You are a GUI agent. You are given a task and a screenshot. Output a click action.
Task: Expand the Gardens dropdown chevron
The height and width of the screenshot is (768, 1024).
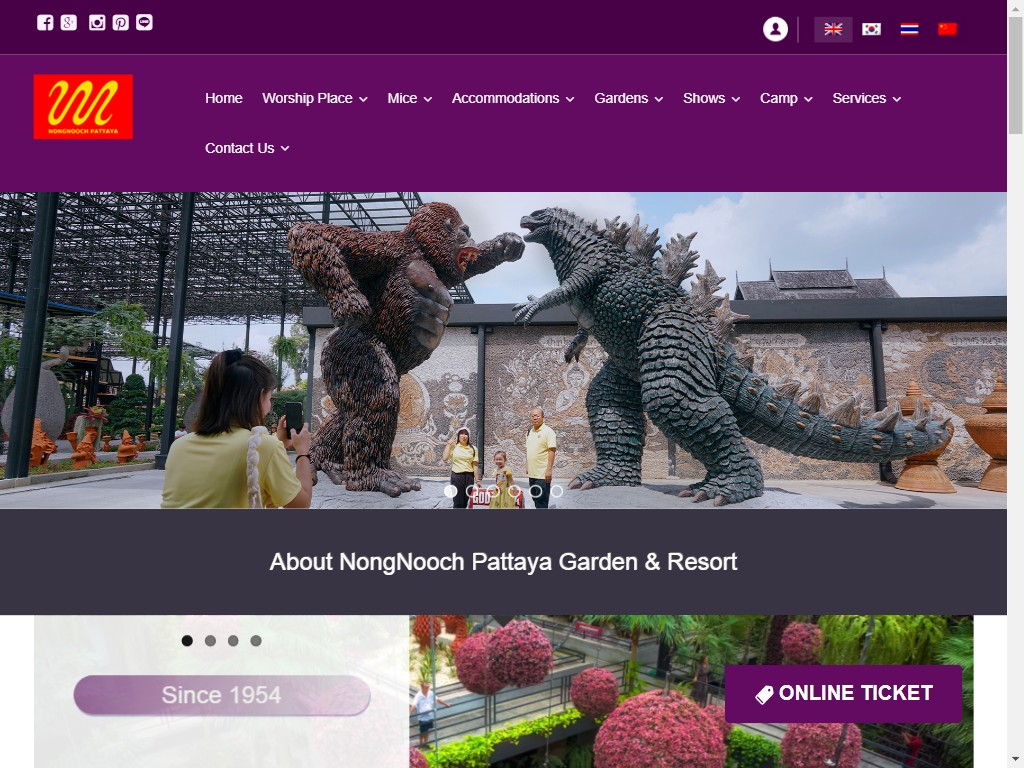click(658, 99)
